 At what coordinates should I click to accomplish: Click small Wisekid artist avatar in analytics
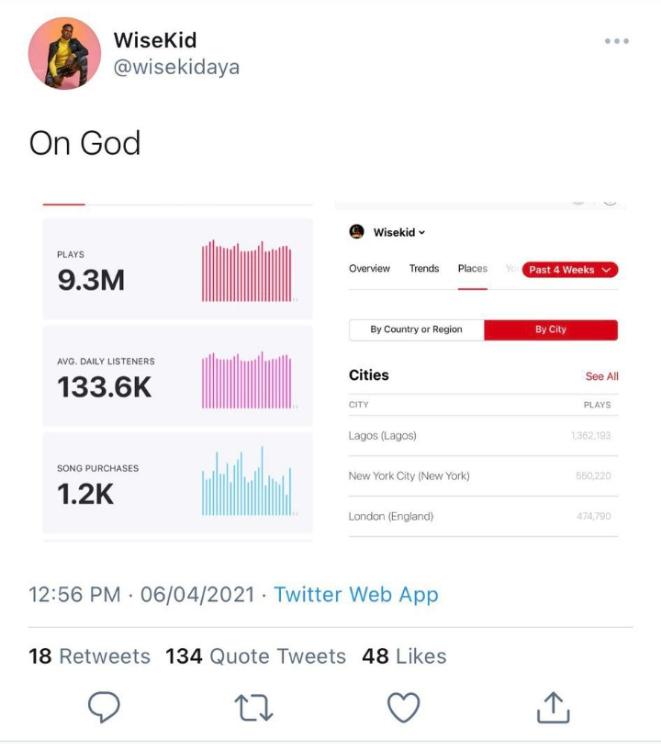pos(356,232)
